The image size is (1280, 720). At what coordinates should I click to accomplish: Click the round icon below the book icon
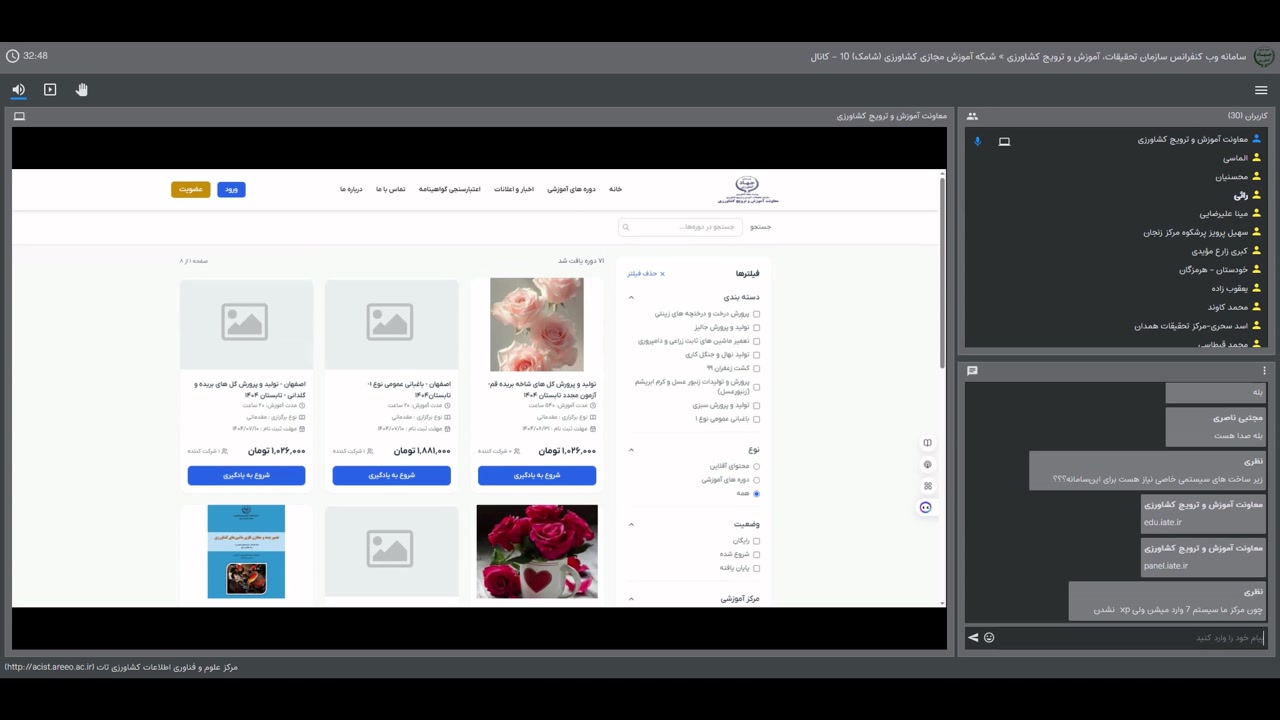click(x=927, y=464)
